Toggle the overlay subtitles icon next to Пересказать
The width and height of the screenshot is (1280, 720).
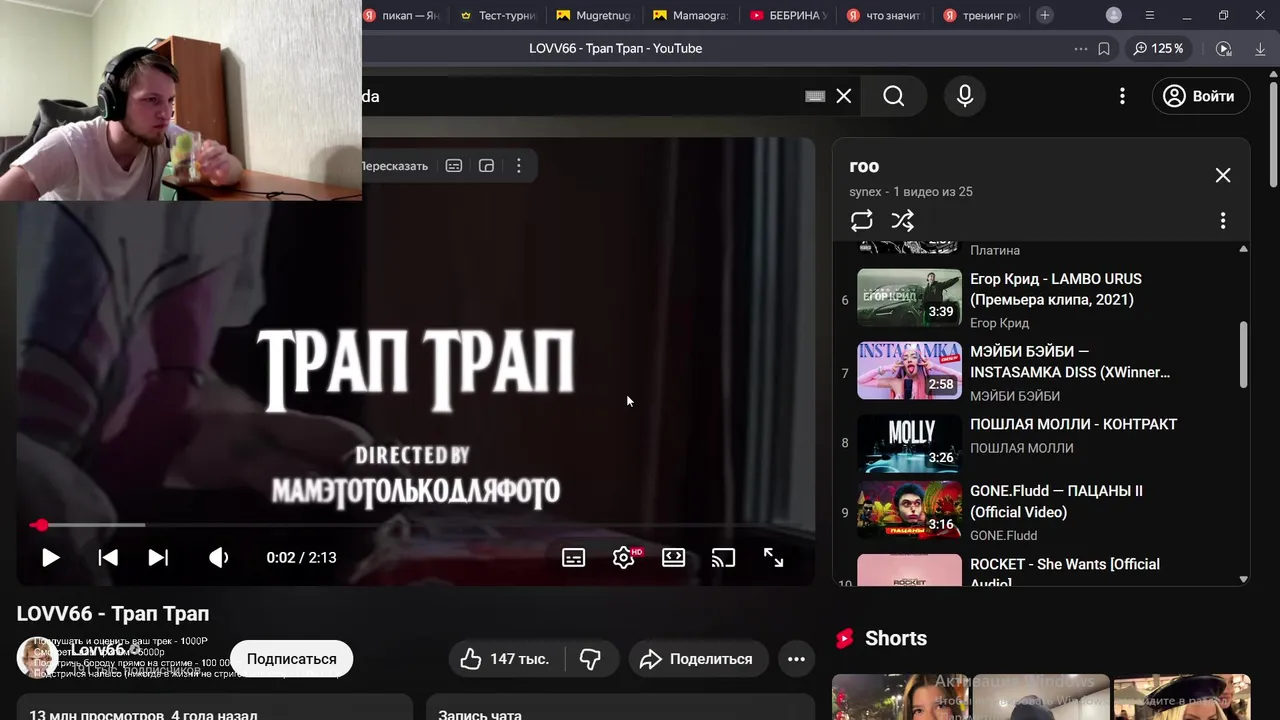coord(454,166)
